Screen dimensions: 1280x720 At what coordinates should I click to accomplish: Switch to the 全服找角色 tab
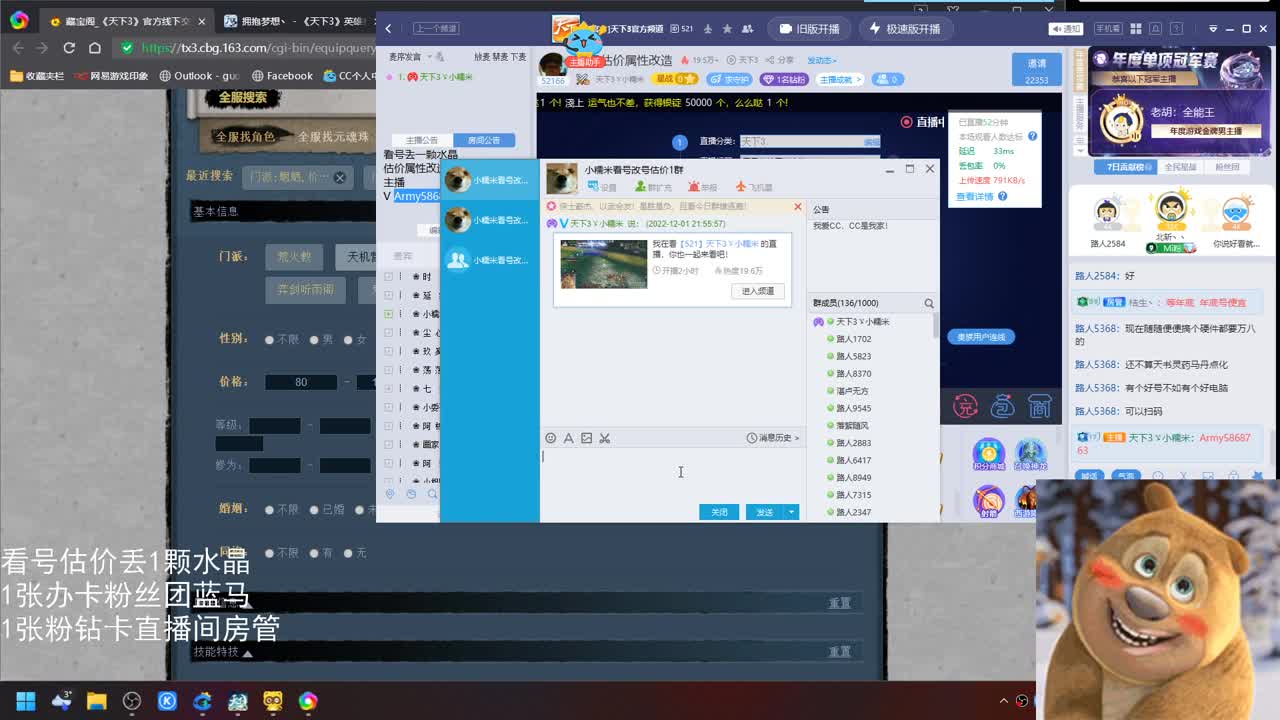pyautogui.click(x=245, y=137)
